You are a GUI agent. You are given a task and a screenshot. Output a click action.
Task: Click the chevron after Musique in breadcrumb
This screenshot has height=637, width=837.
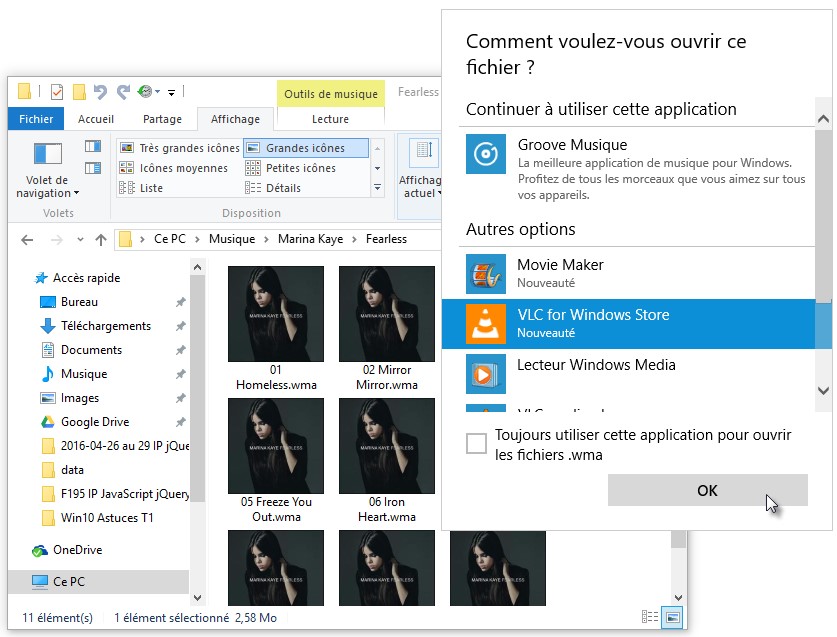tap(266, 240)
